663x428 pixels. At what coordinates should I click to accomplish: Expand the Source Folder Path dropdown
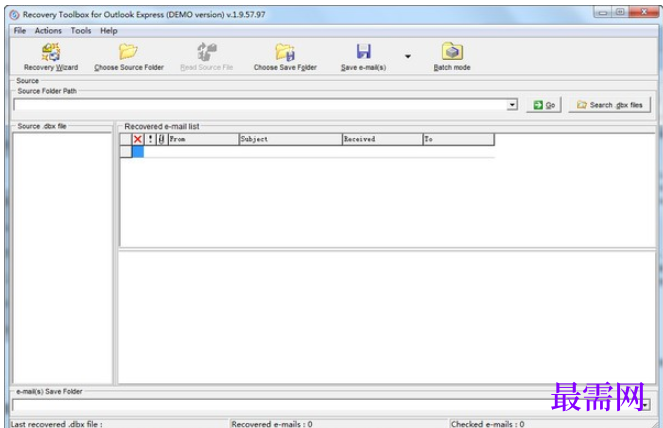(x=512, y=105)
